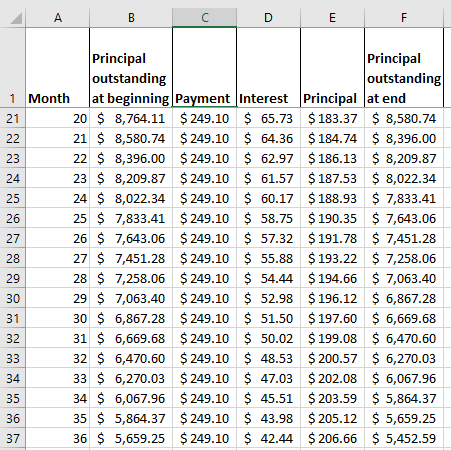Viewport: 451px width, 450px height.
Task: Select row header 25
Action: pos(12,198)
